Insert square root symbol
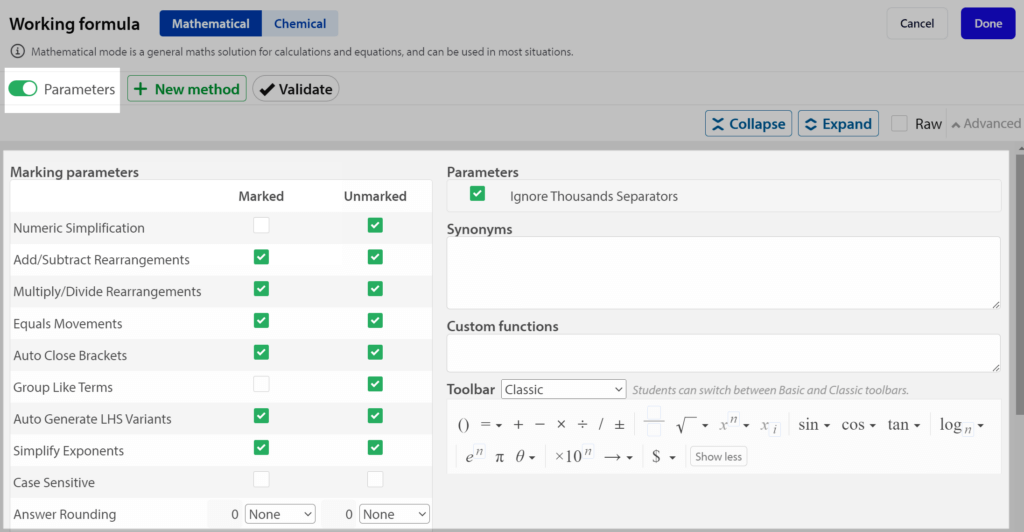Screen dimensions: 1024x532 click(x=686, y=425)
